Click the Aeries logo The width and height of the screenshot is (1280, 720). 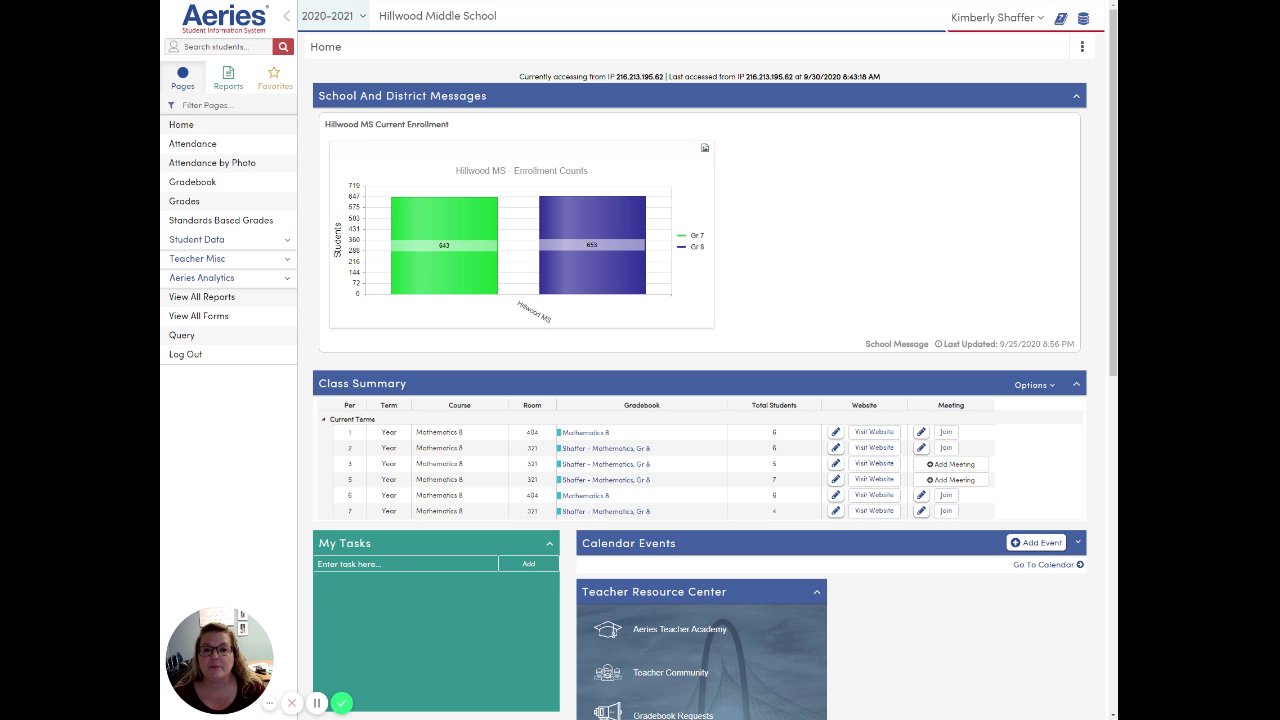(224, 18)
